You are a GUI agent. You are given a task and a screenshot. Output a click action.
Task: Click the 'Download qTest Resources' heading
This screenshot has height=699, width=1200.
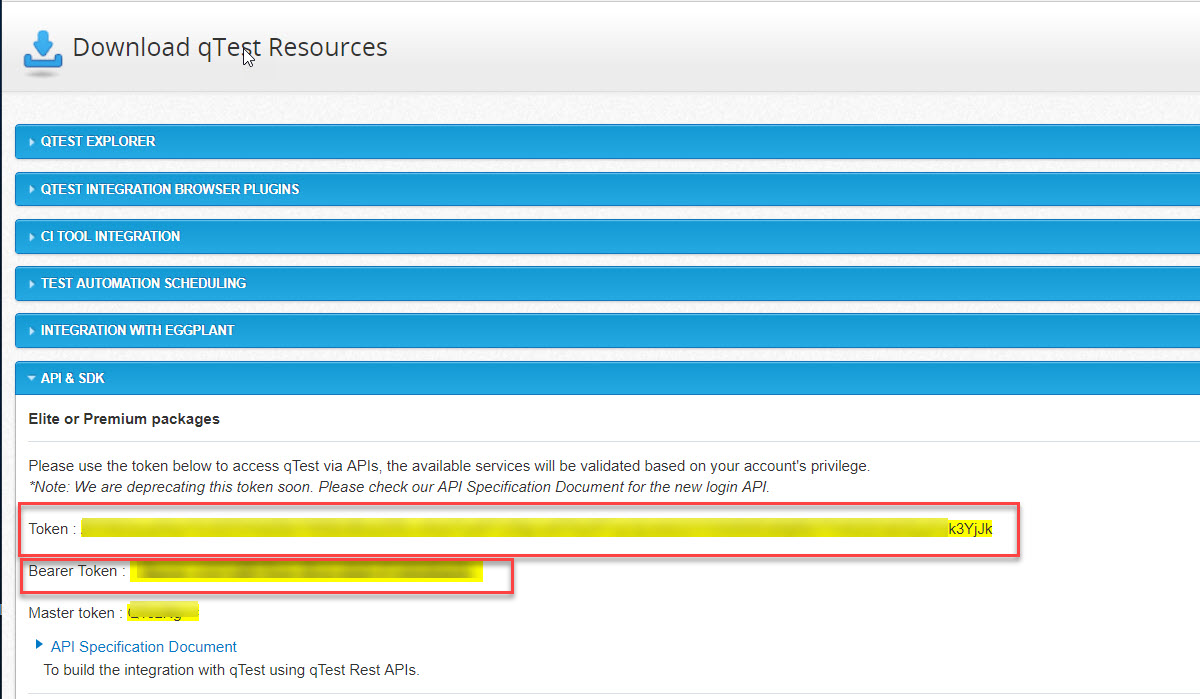pos(230,47)
